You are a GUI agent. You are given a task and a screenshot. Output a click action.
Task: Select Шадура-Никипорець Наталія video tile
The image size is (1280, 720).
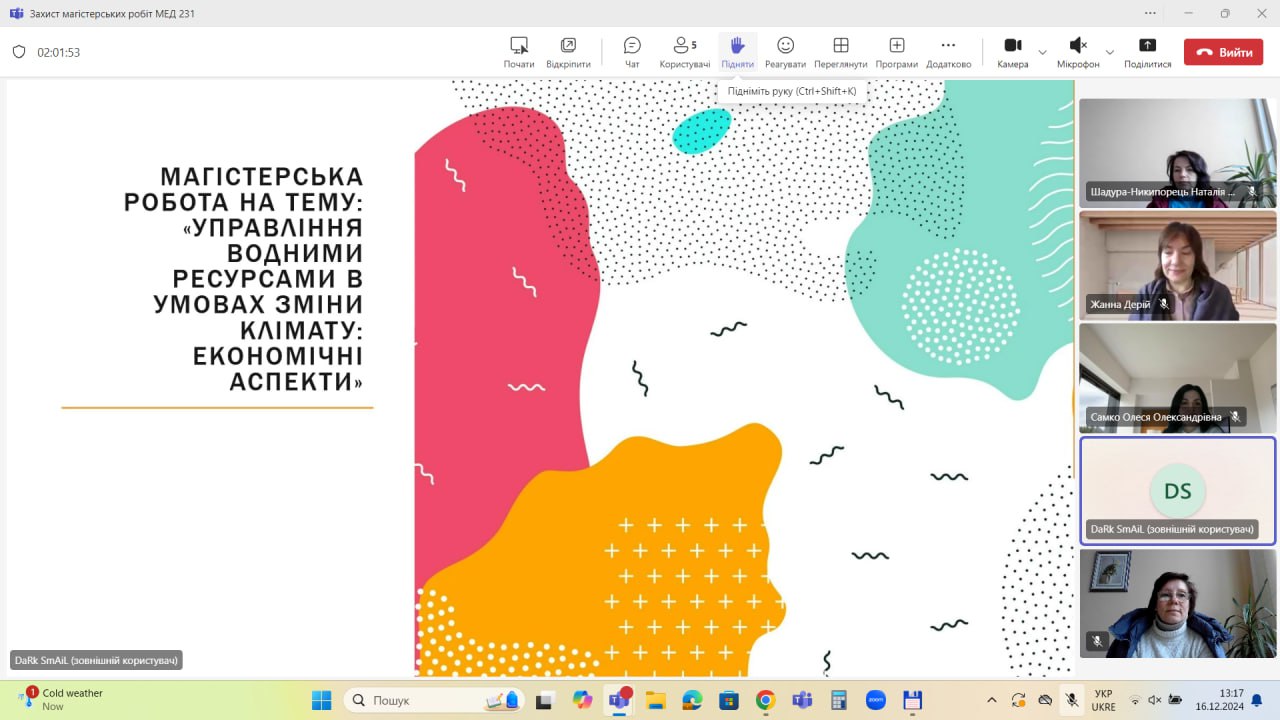1178,153
